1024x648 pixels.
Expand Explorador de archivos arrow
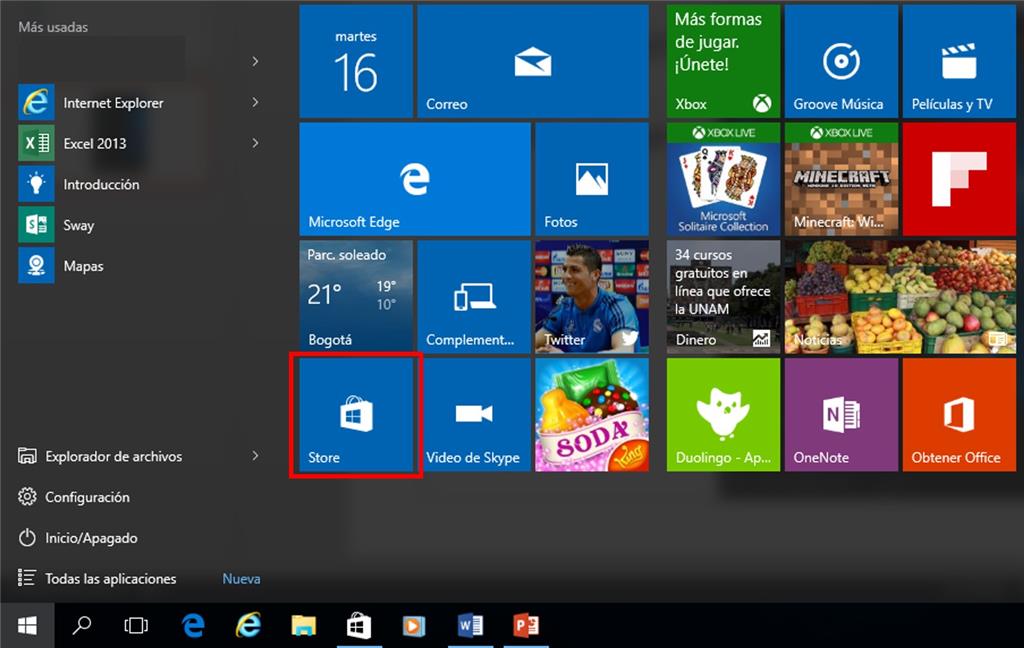click(255, 456)
